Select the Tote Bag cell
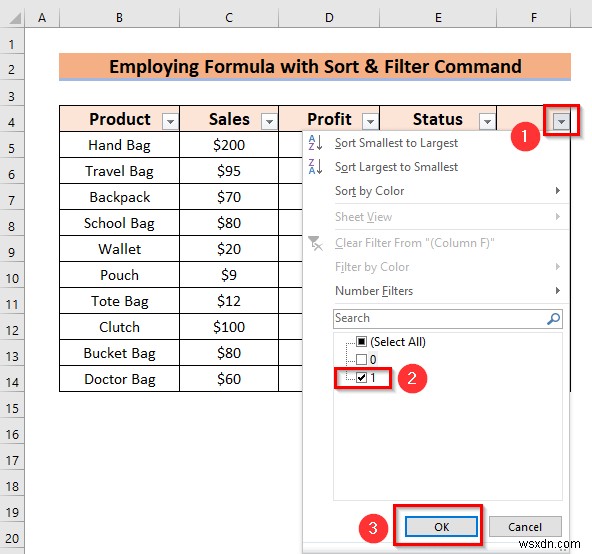This screenshot has width=592, height=554. tap(119, 301)
